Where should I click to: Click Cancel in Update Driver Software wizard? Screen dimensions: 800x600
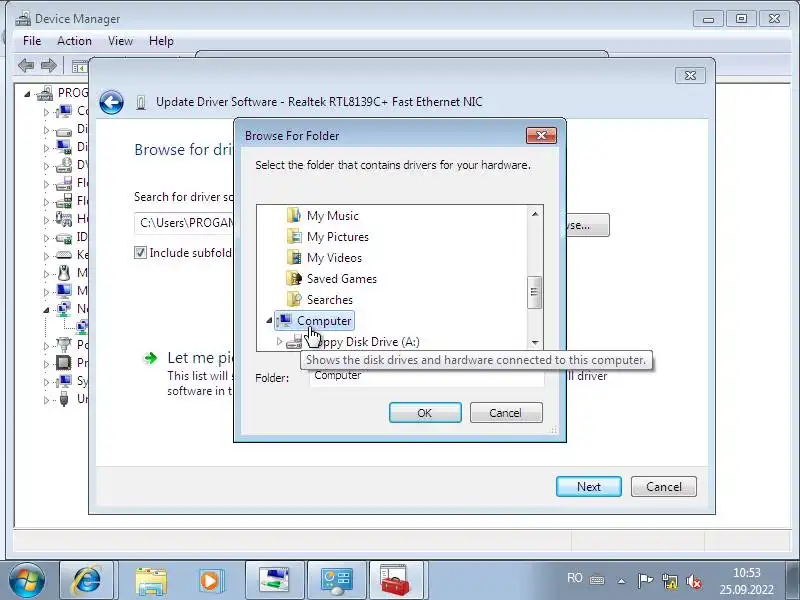tap(663, 486)
